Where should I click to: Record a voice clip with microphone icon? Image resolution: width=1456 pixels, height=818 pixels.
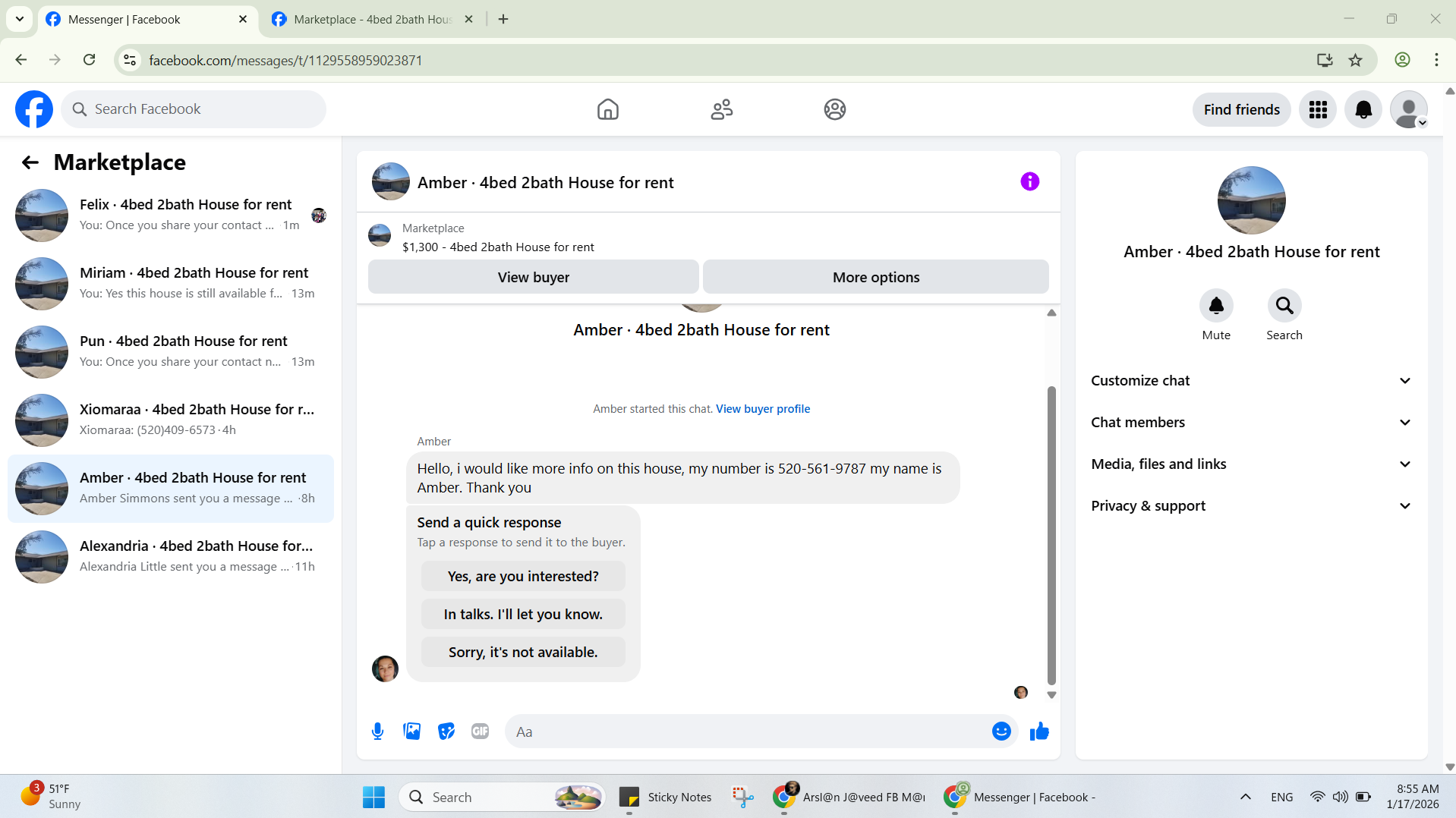click(377, 731)
